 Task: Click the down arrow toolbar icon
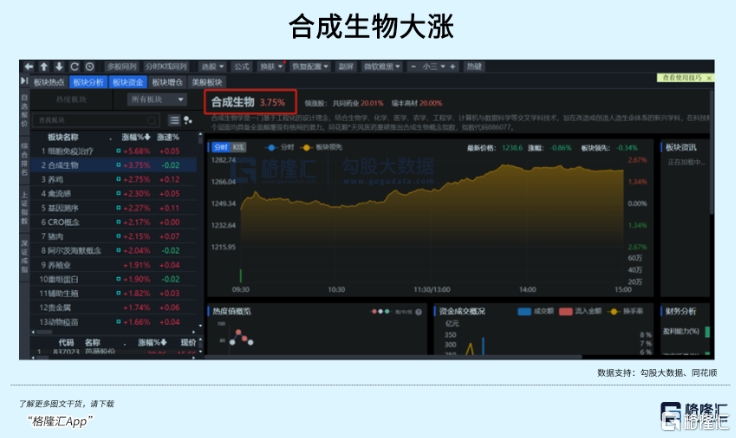pyautogui.click(x=59, y=67)
